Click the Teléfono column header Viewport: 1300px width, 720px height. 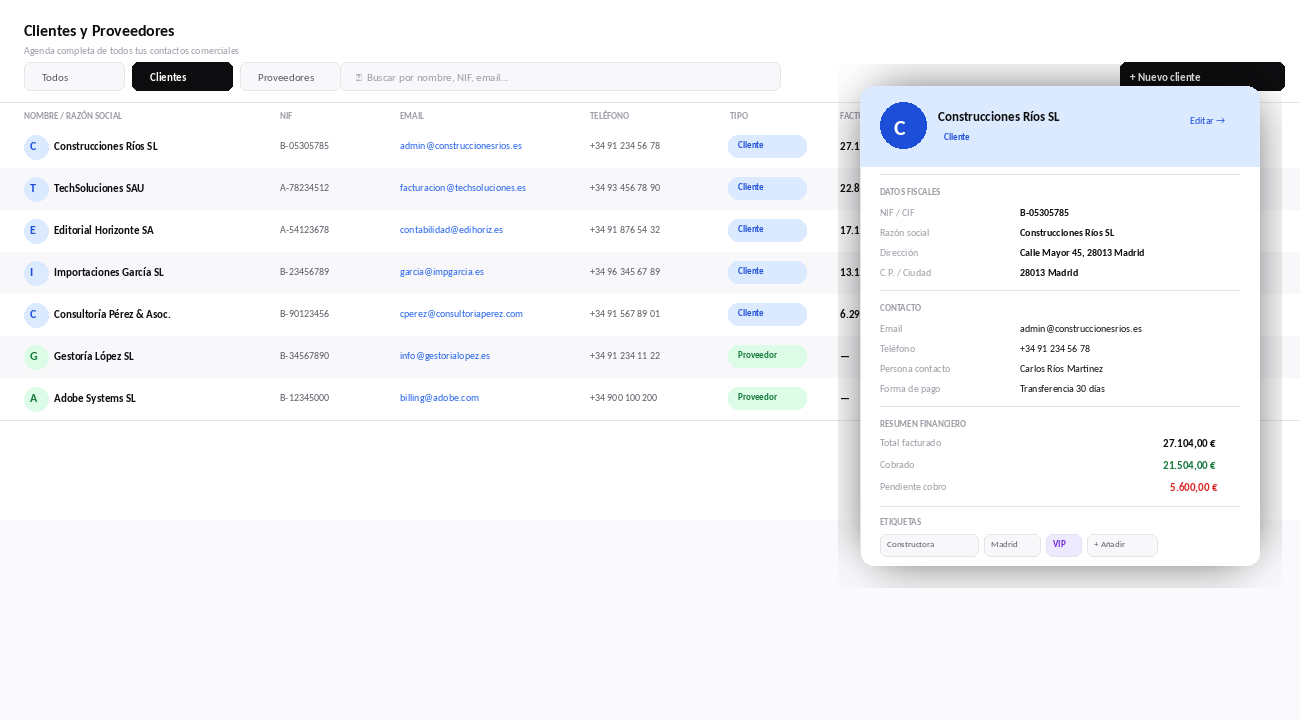click(x=609, y=116)
